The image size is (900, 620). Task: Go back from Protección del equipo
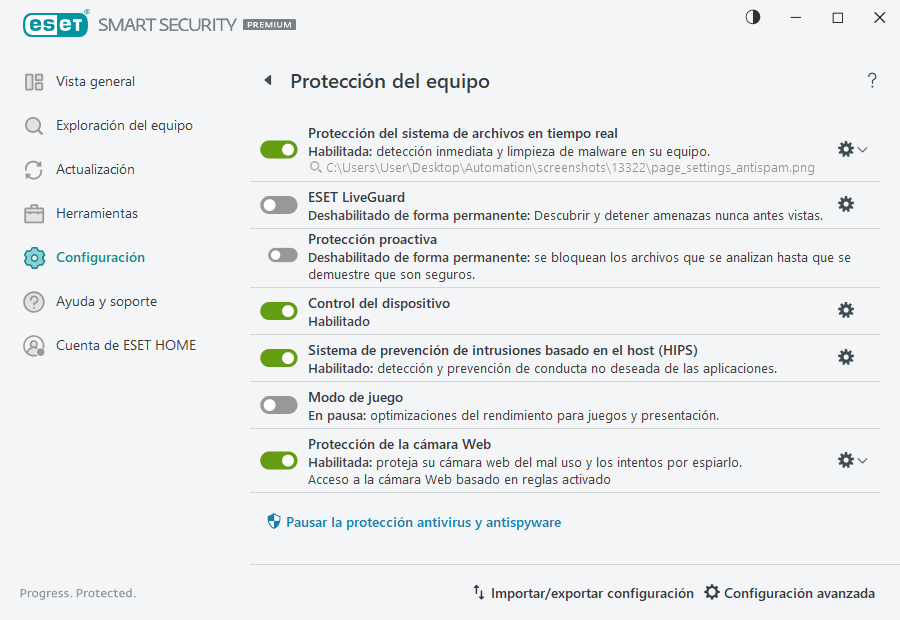(268, 80)
